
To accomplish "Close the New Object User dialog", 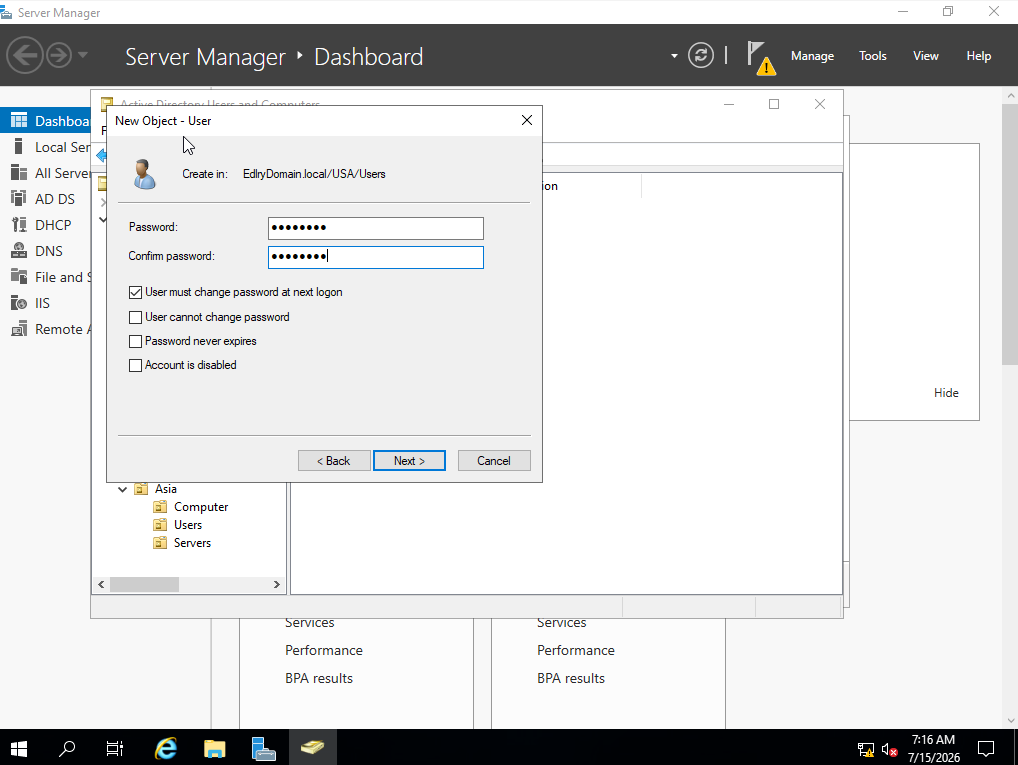I will pos(527,120).
